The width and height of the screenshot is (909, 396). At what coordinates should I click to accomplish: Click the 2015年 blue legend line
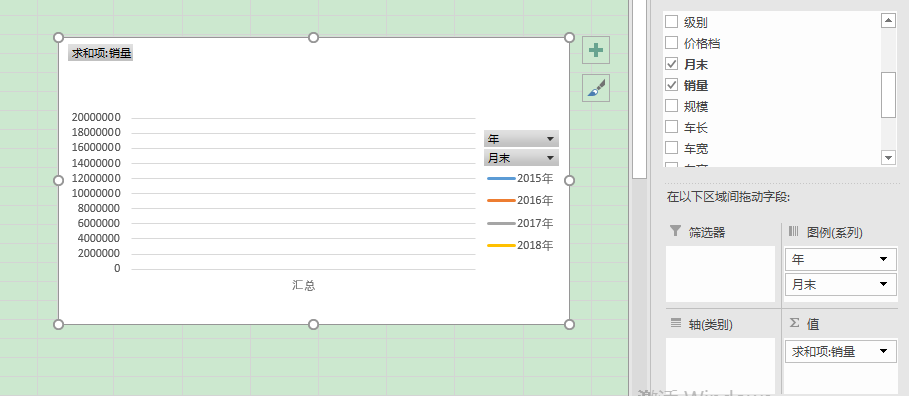501,178
